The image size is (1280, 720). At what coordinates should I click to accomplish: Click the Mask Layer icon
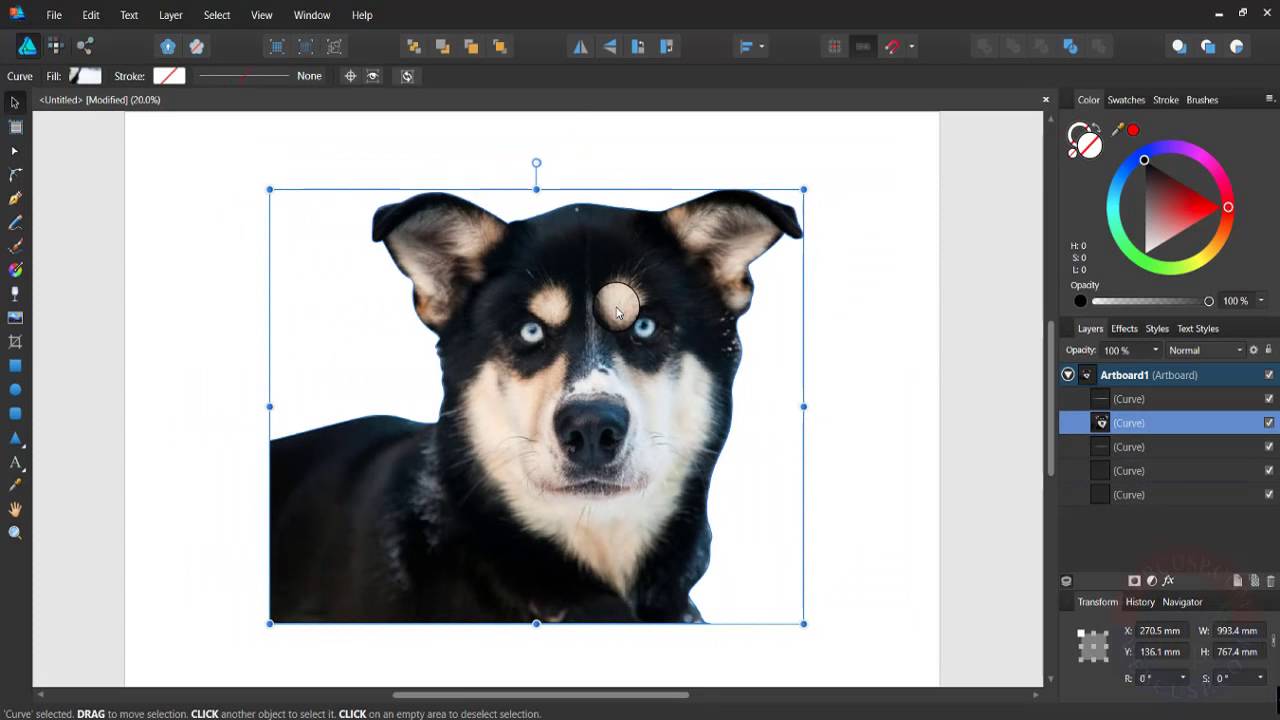[1134, 581]
